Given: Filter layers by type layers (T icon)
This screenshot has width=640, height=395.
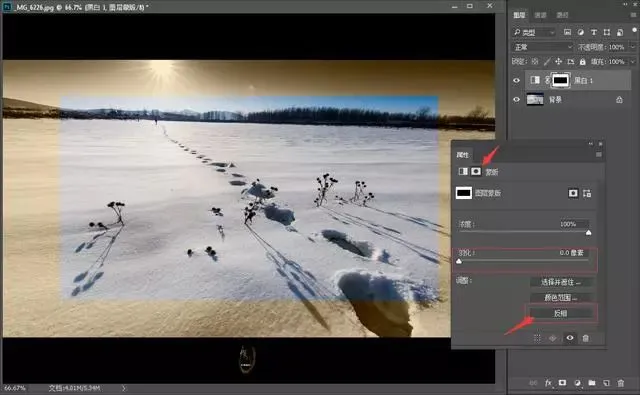Looking at the screenshot, I should click(x=593, y=32).
